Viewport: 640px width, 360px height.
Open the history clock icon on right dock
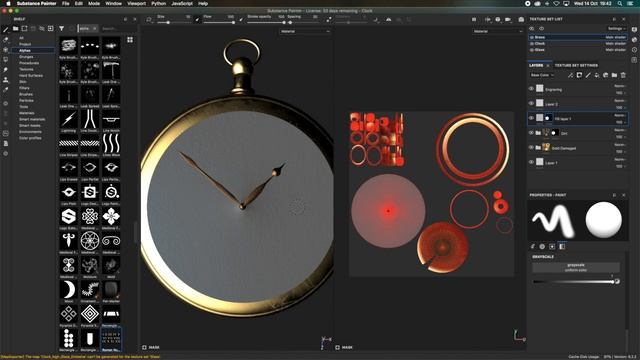pos(634,49)
